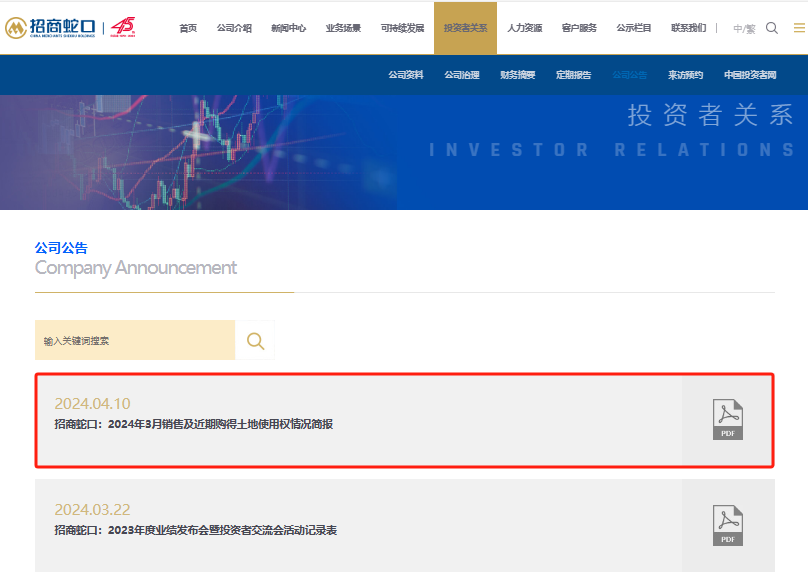Open 中国投资者网 submenu link
808x579 pixels.
tap(750, 75)
